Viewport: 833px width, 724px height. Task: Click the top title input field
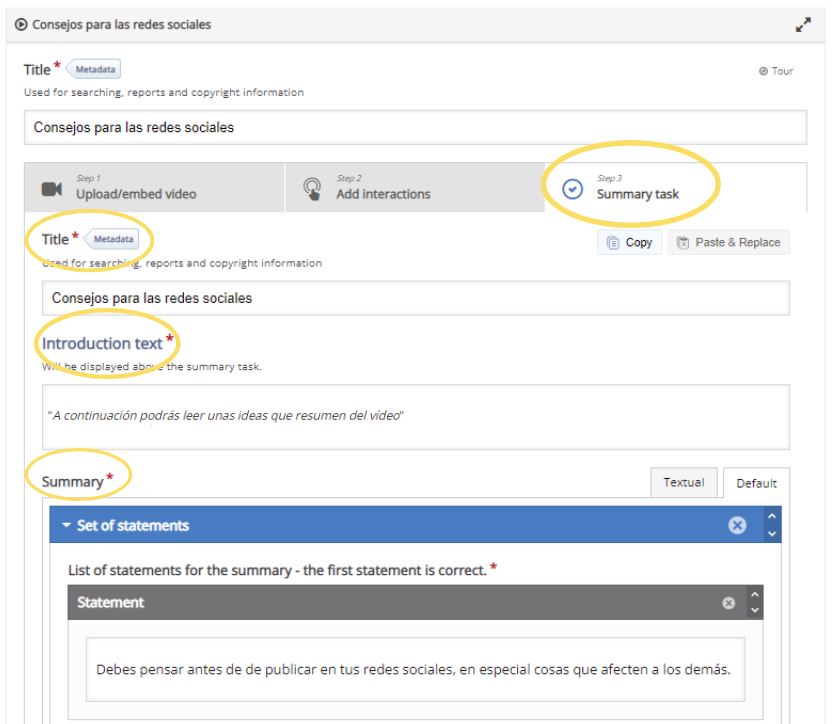[415, 127]
